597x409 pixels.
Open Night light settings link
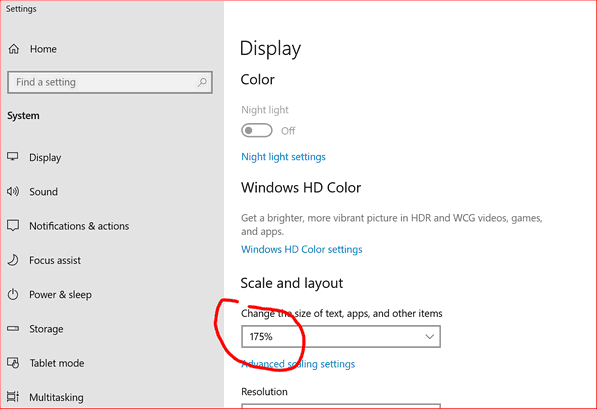pos(283,157)
